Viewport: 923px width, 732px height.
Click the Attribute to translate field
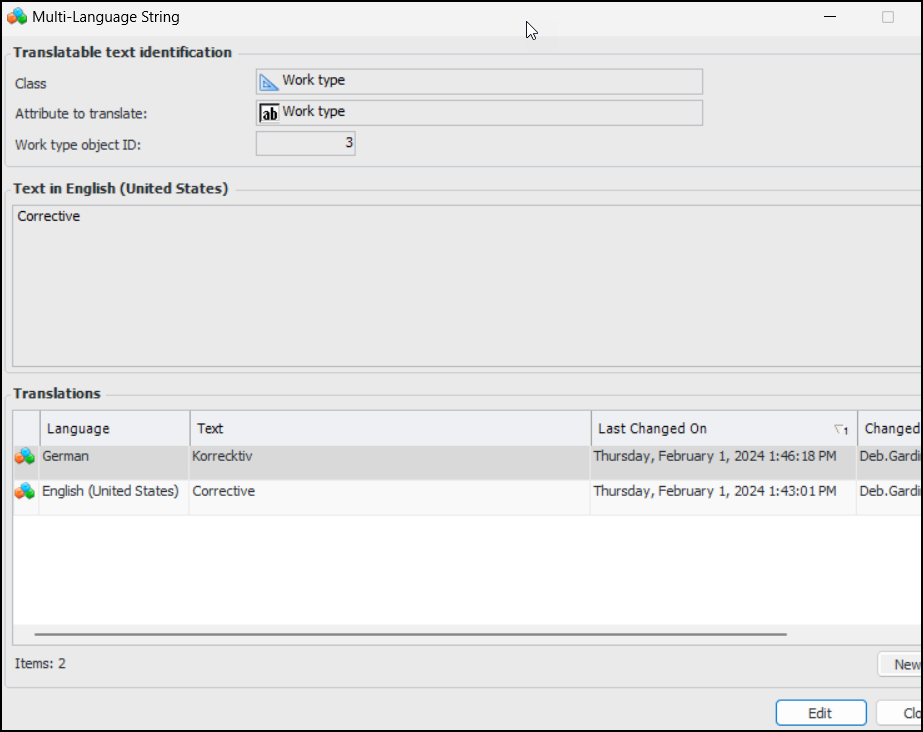479,112
